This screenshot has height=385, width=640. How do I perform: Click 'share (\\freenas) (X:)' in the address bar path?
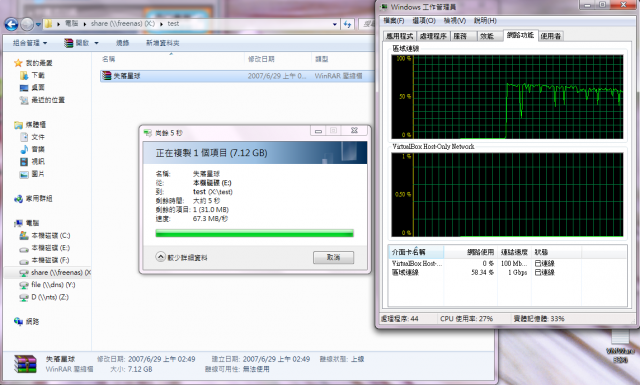123,24
